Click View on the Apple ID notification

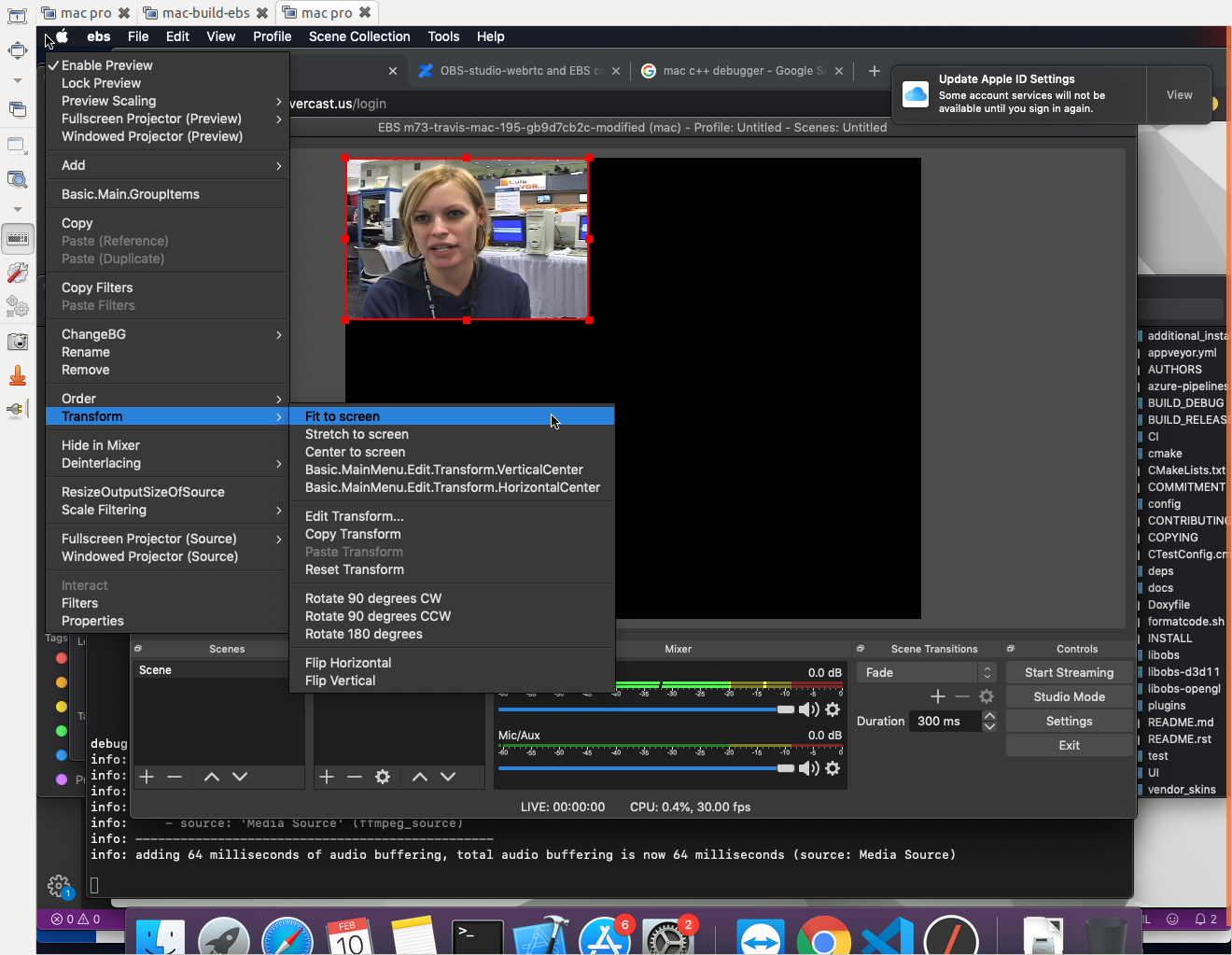coord(1179,94)
